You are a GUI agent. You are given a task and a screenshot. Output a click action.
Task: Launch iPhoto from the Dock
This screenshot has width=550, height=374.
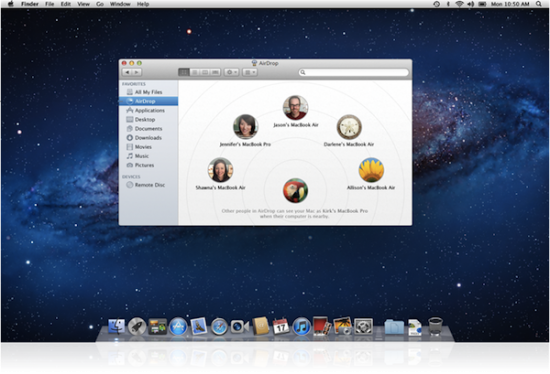coord(343,326)
